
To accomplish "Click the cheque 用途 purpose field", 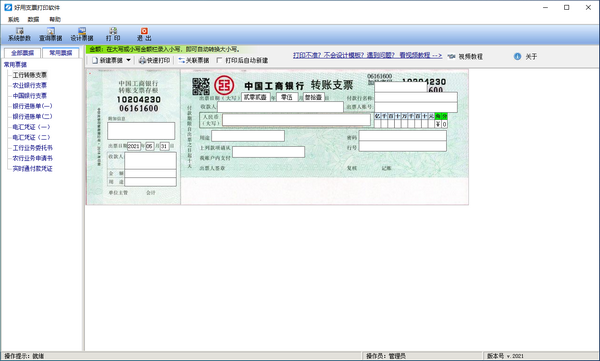I will 248,136.
